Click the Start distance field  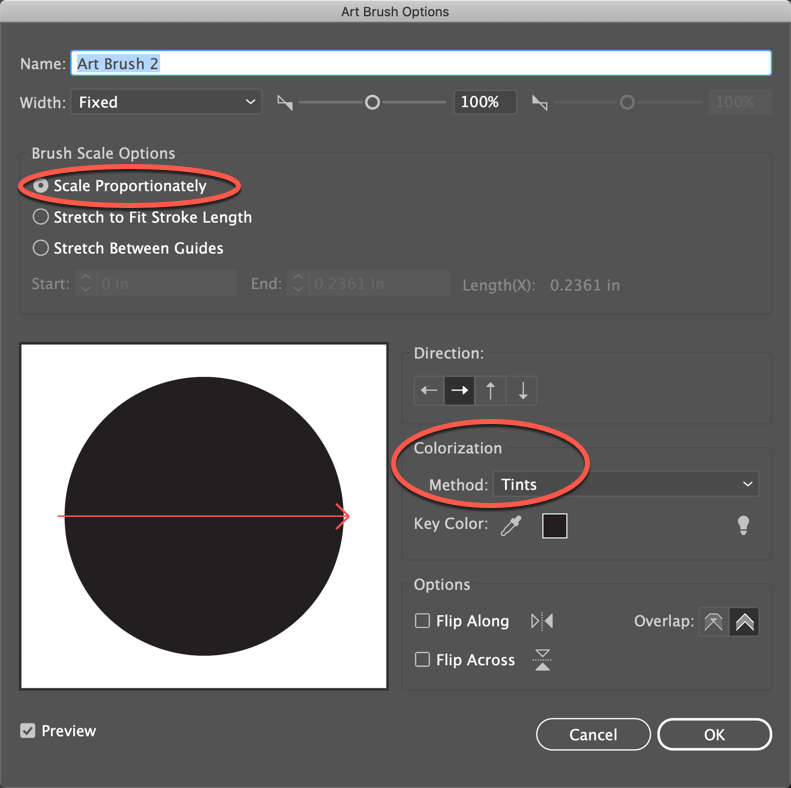click(165, 283)
